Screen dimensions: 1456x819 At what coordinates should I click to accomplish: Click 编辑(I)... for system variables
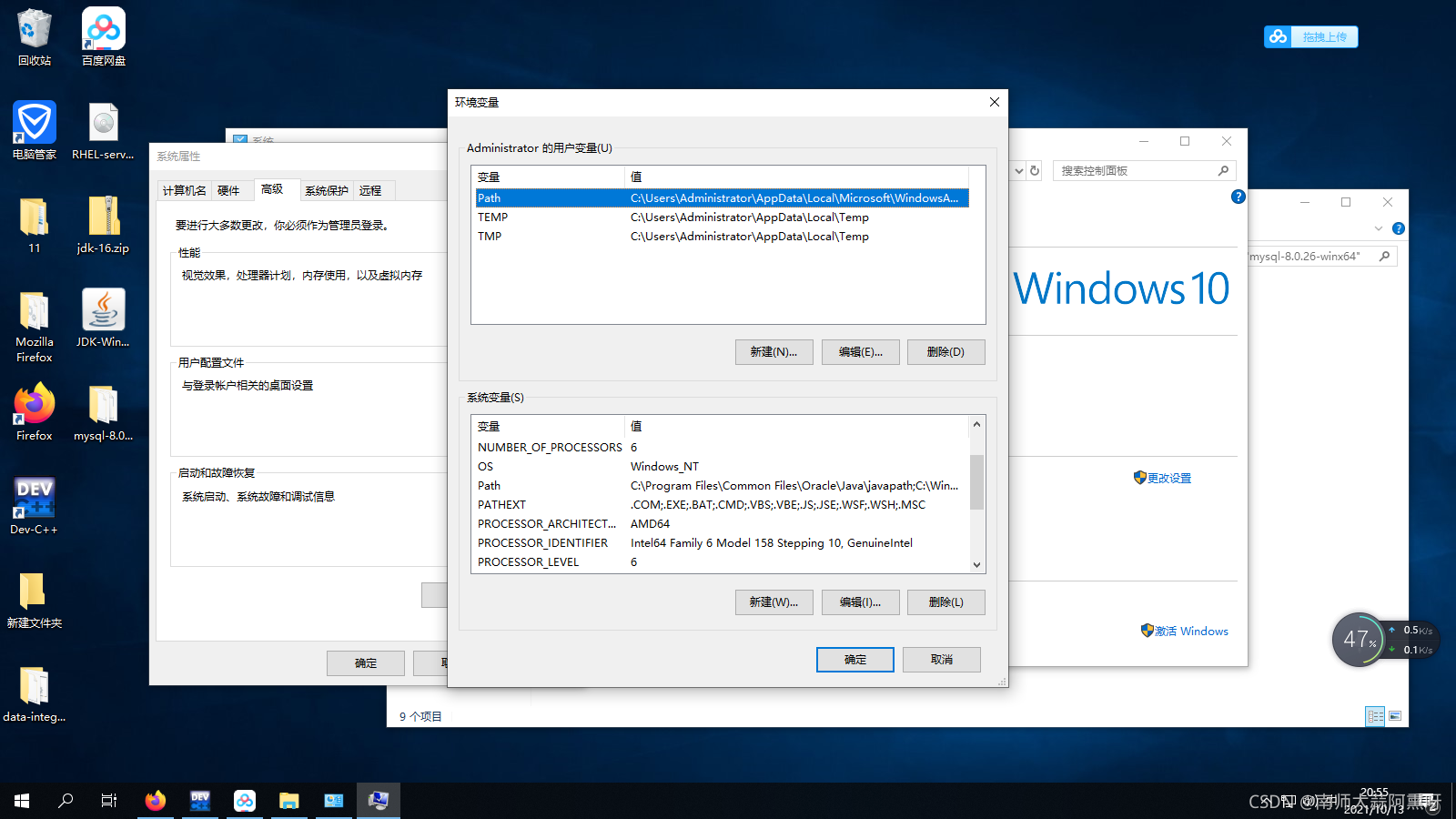point(861,602)
